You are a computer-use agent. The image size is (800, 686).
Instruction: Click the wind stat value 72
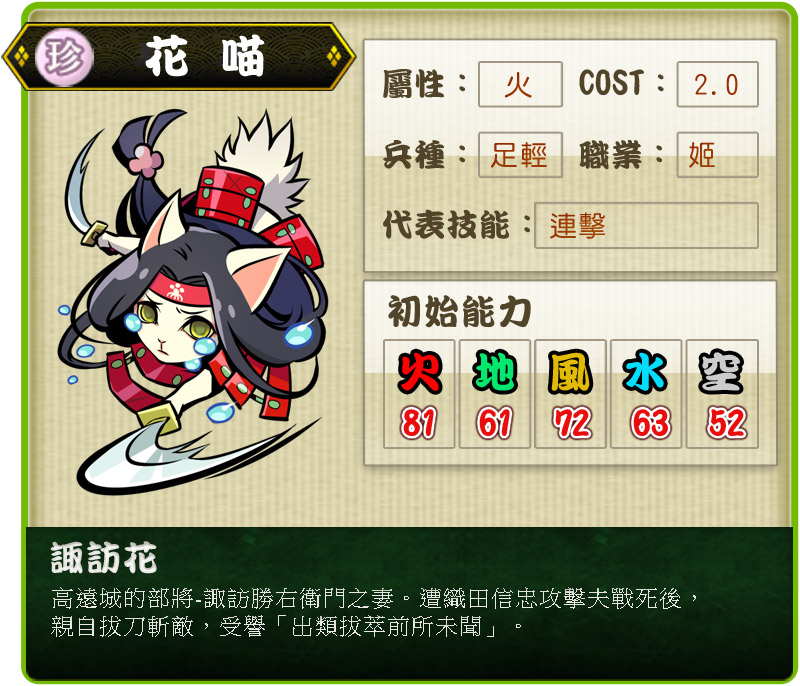coord(570,423)
